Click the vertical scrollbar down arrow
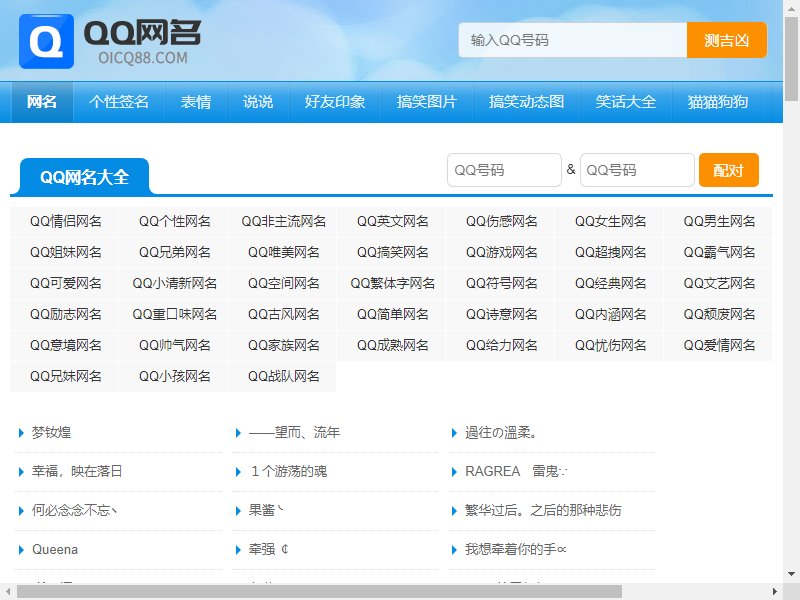Viewport: 800px width, 600px height. click(792, 574)
